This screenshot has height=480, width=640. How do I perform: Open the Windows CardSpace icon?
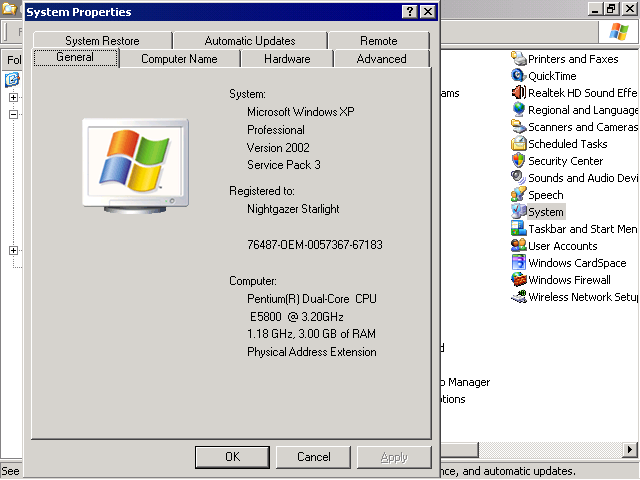[519, 262]
